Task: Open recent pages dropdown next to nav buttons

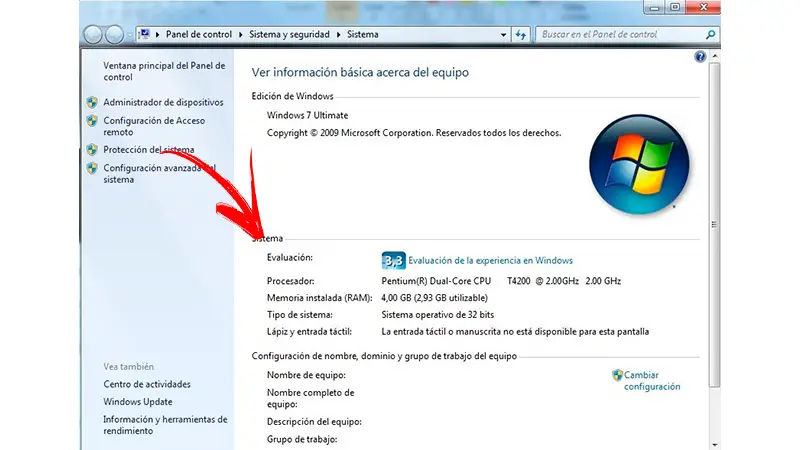Action: coord(130,35)
